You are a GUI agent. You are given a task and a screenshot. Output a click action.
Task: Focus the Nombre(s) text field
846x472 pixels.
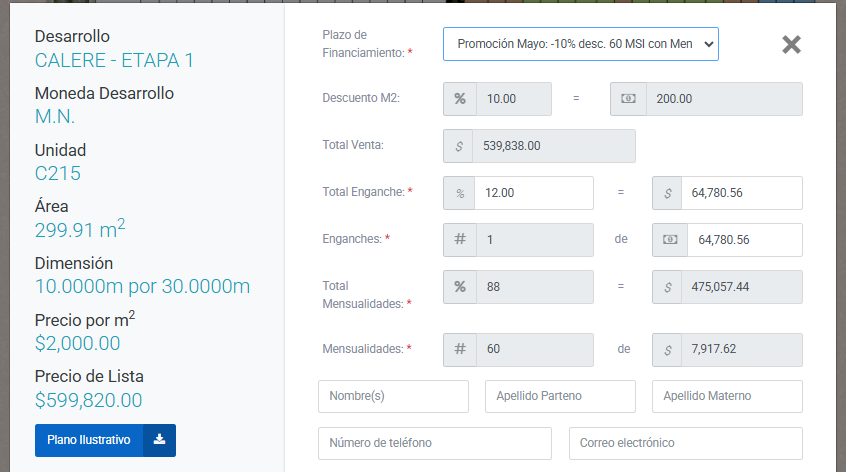tap(393, 396)
